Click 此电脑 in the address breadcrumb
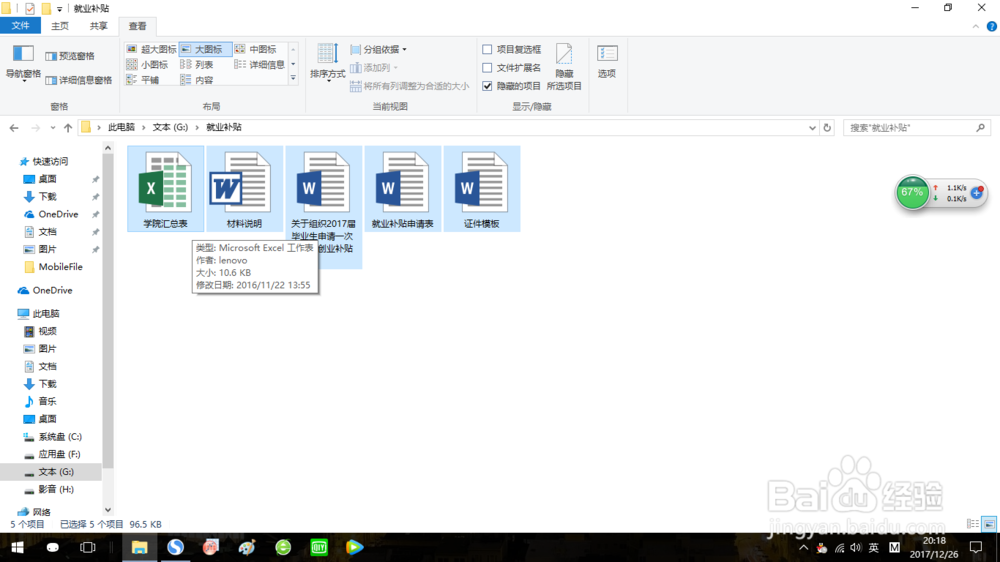The height and width of the screenshot is (562, 1000). 121,128
